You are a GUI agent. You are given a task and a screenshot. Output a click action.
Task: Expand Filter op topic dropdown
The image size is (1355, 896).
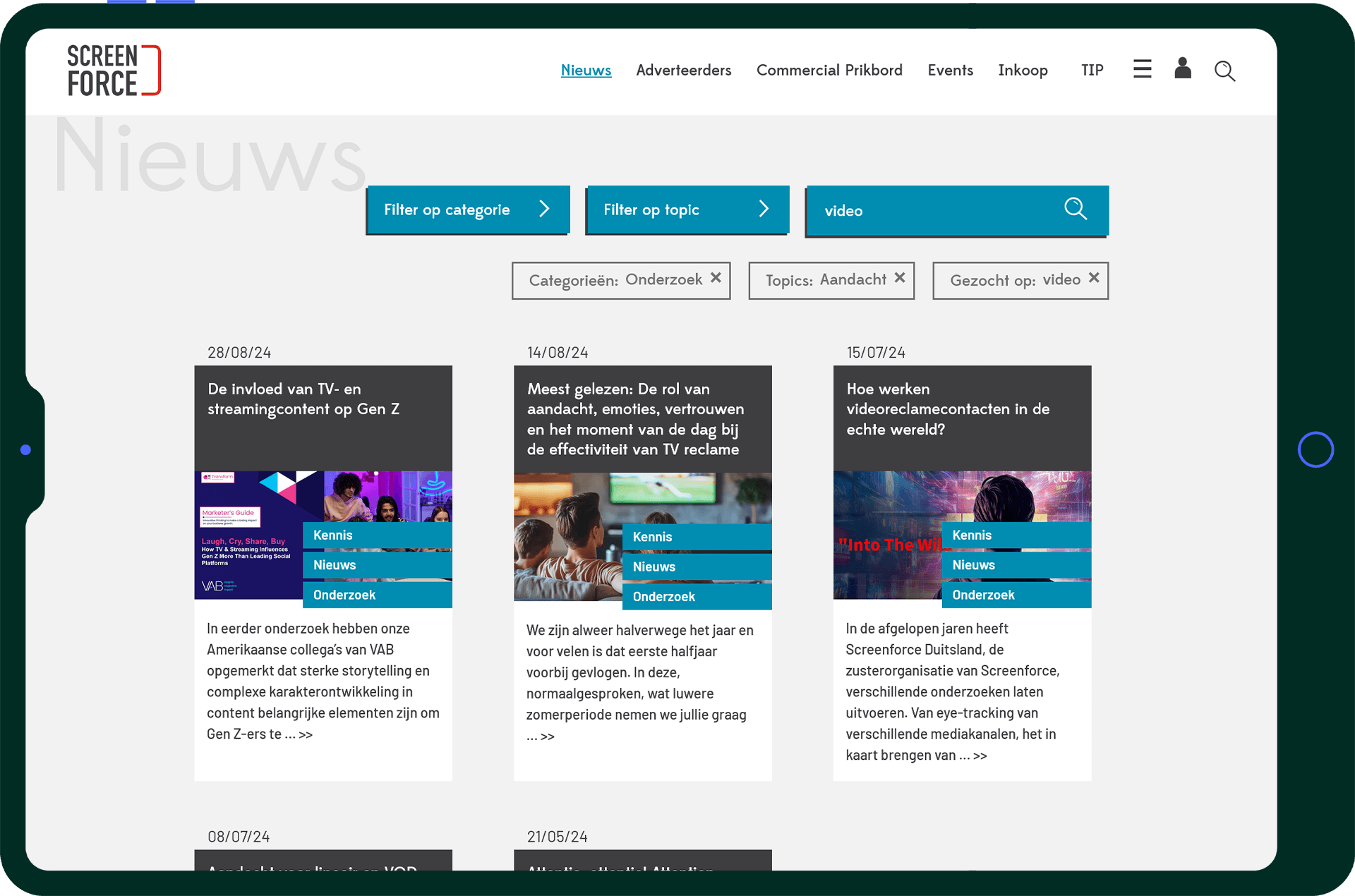pos(687,210)
